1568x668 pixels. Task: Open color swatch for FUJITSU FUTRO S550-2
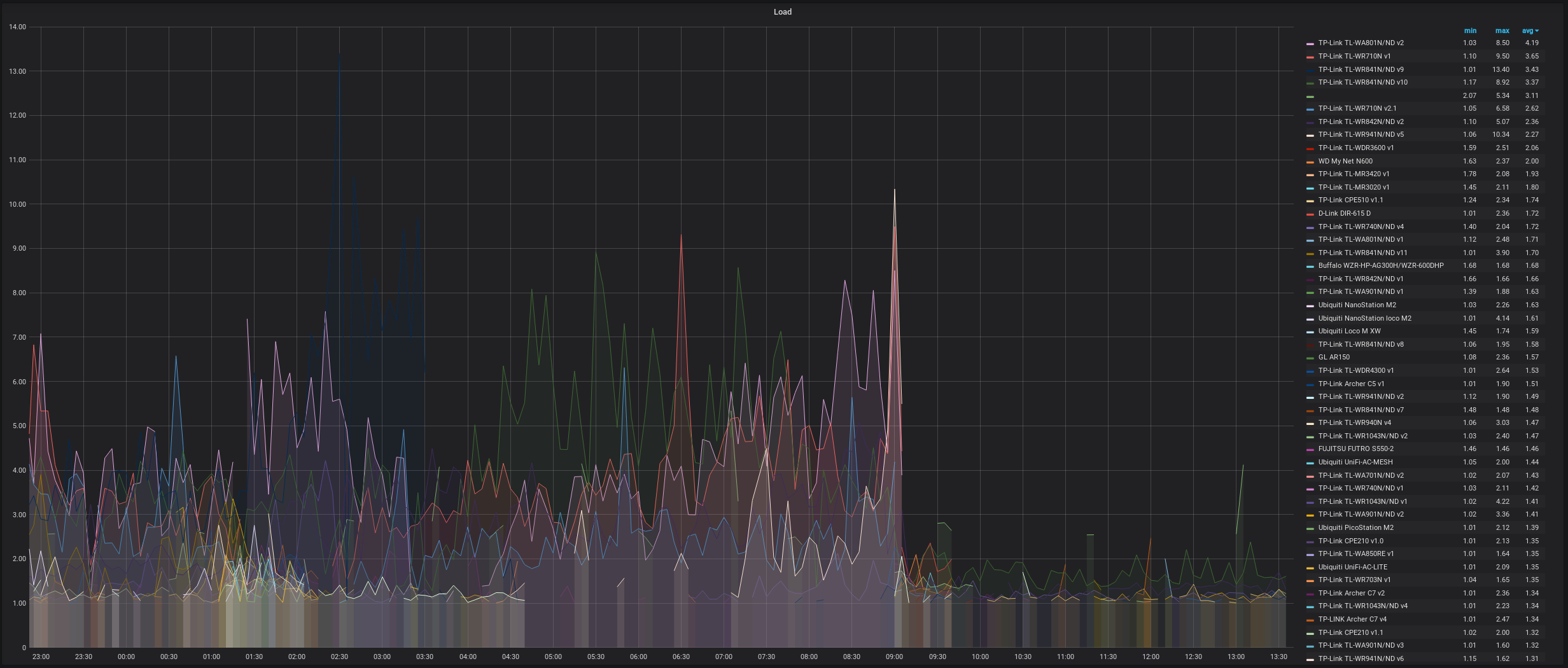[1310, 450]
